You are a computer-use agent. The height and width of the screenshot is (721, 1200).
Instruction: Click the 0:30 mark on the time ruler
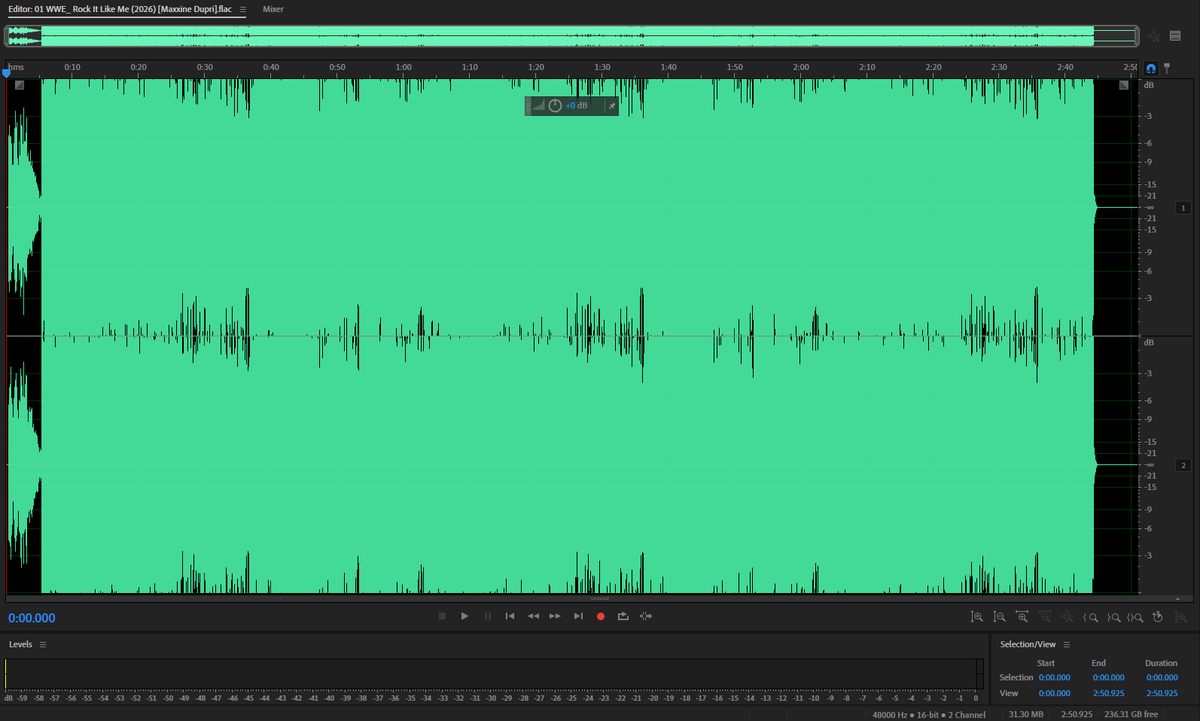pyautogui.click(x=205, y=67)
